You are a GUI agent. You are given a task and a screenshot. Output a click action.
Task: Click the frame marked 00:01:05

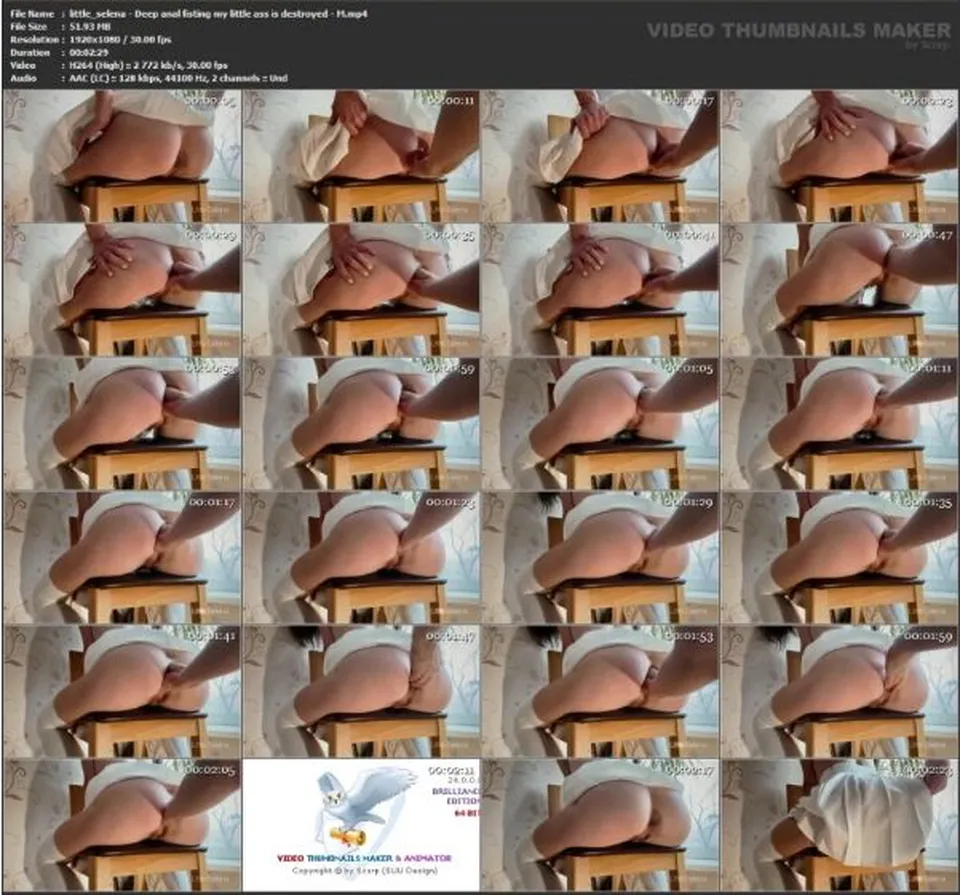pos(601,424)
